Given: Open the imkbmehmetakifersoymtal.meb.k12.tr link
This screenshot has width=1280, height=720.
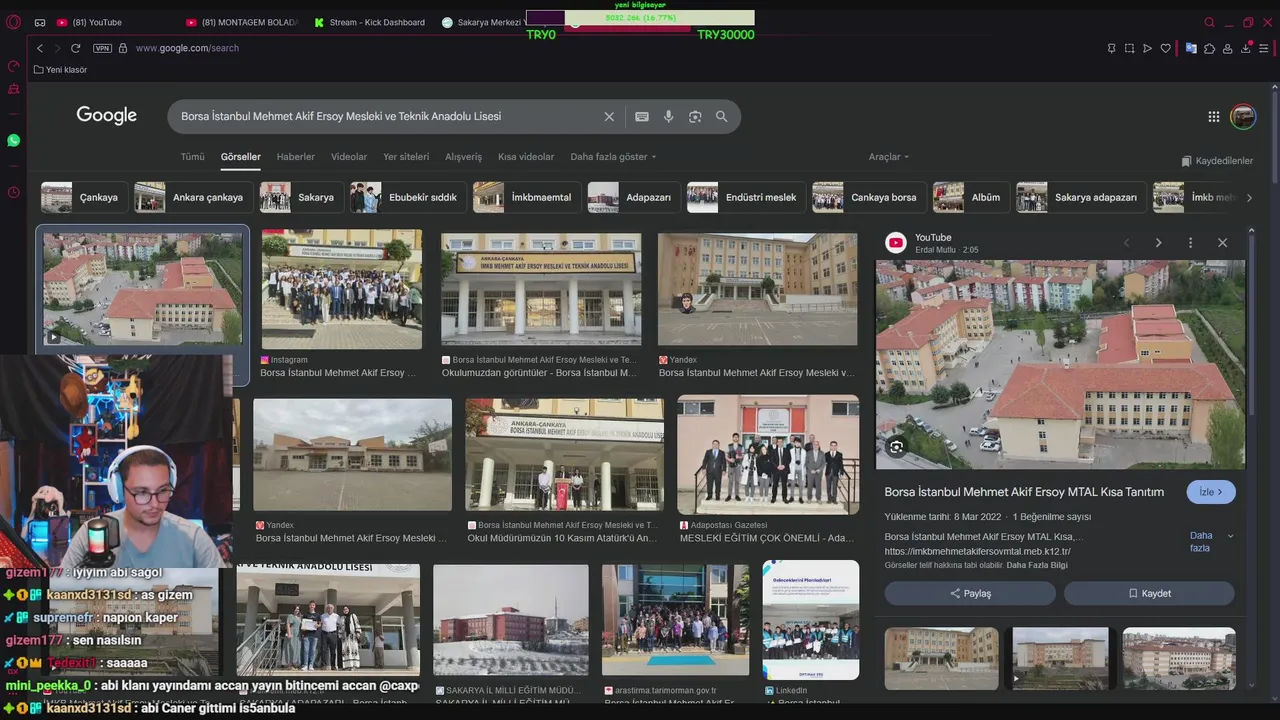Looking at the screenshot, I should 977,551.
